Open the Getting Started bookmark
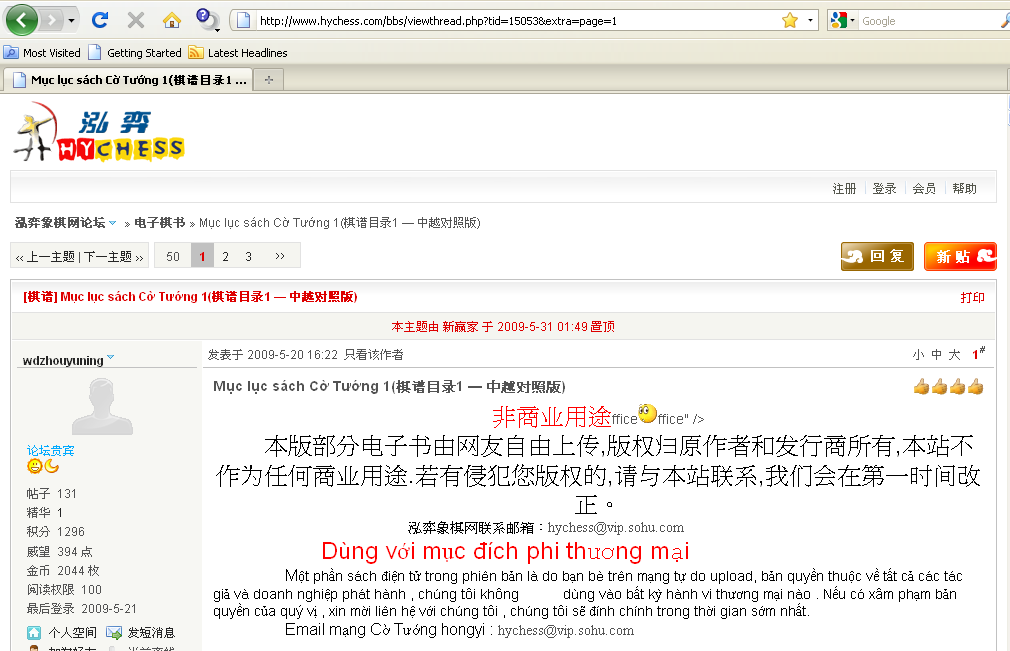 click(x=135, y=53)
